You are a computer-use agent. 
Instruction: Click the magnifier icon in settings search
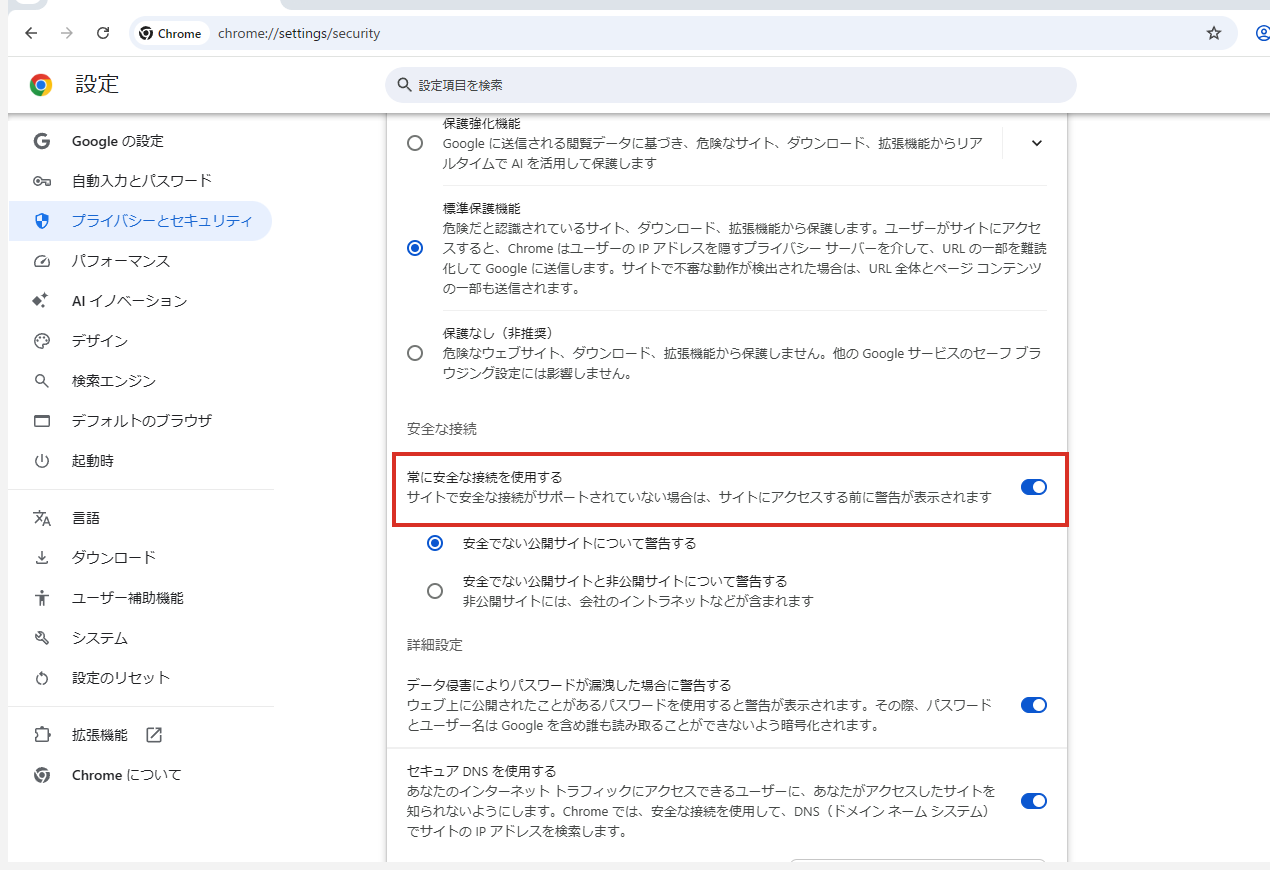pyautogui.click(x=404, y=85)
